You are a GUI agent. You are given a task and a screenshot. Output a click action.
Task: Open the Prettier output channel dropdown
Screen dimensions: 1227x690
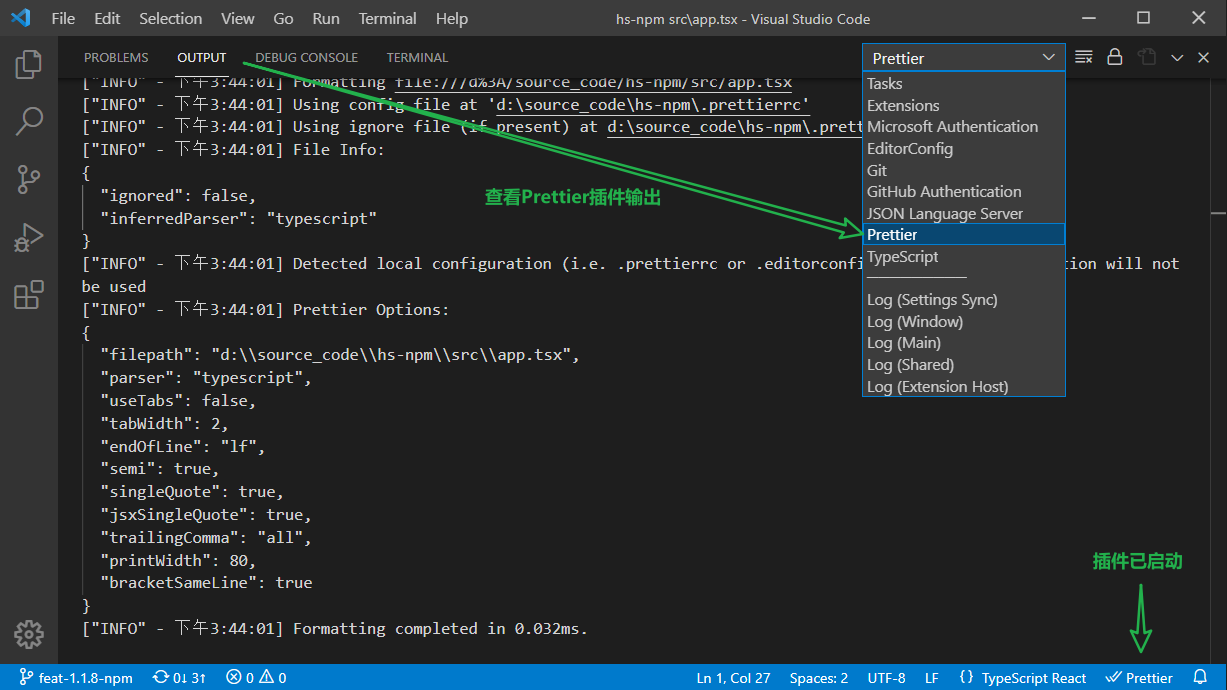(963, 58)
